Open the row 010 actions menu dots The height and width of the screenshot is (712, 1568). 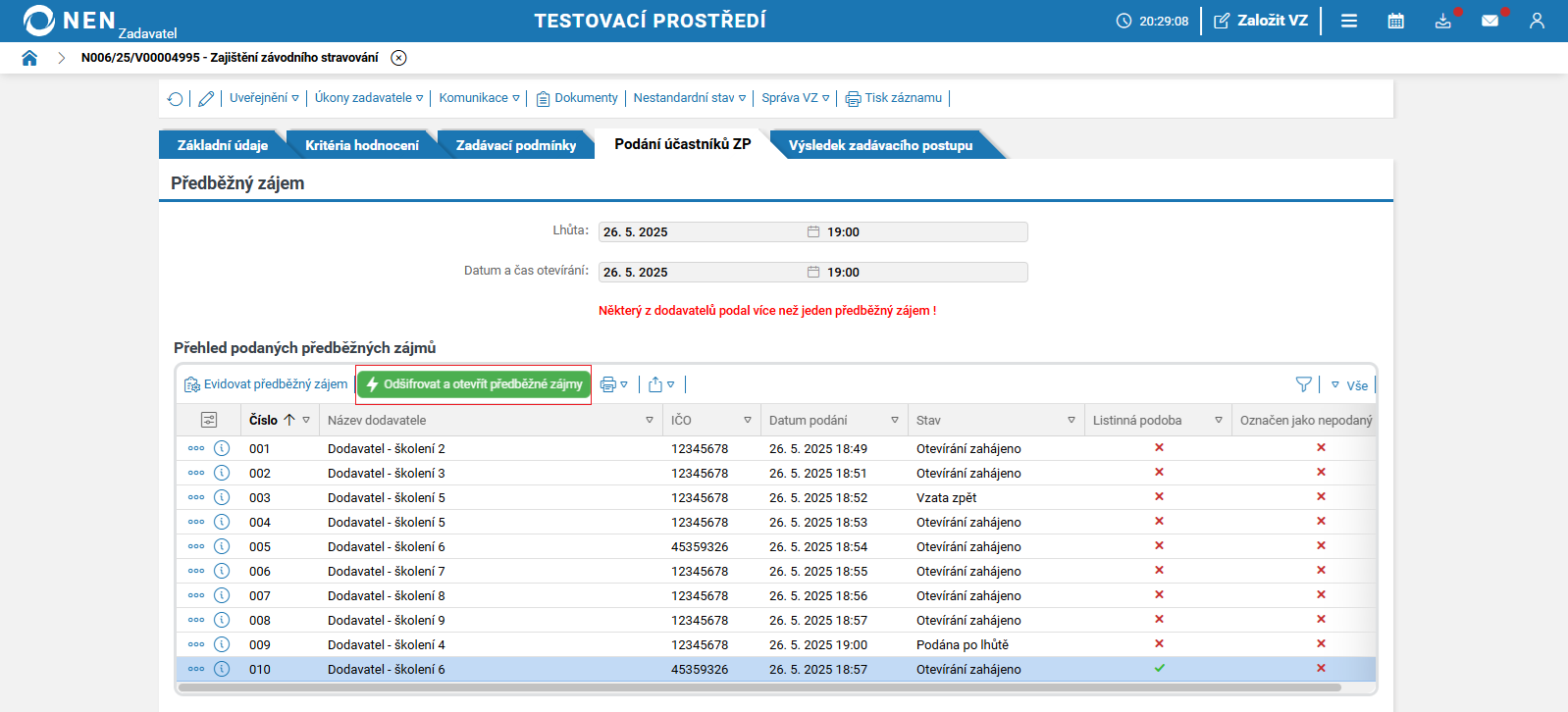pyautogui.click(x=196, y=669)
